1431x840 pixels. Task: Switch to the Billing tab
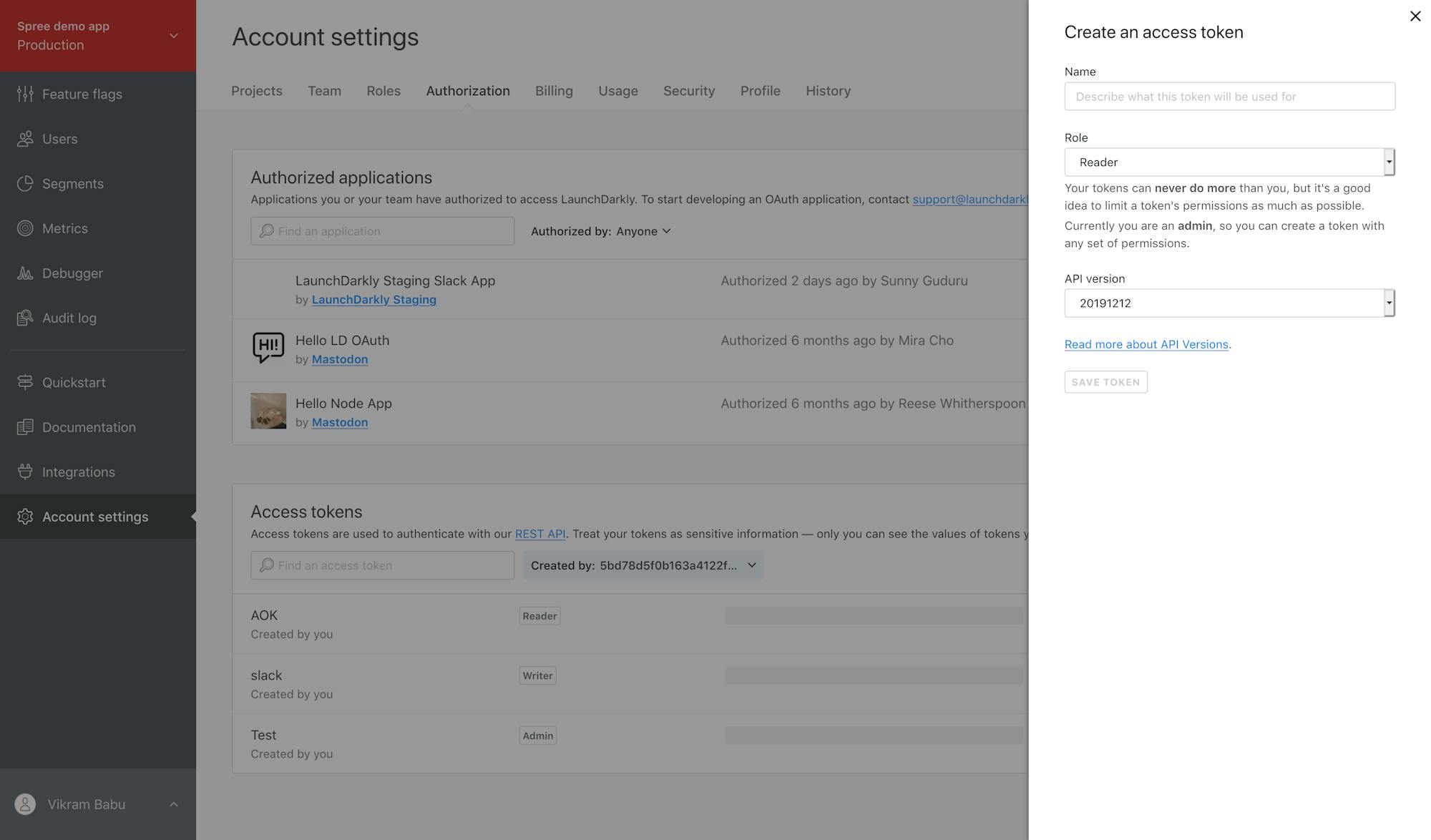tap(554, 91)
